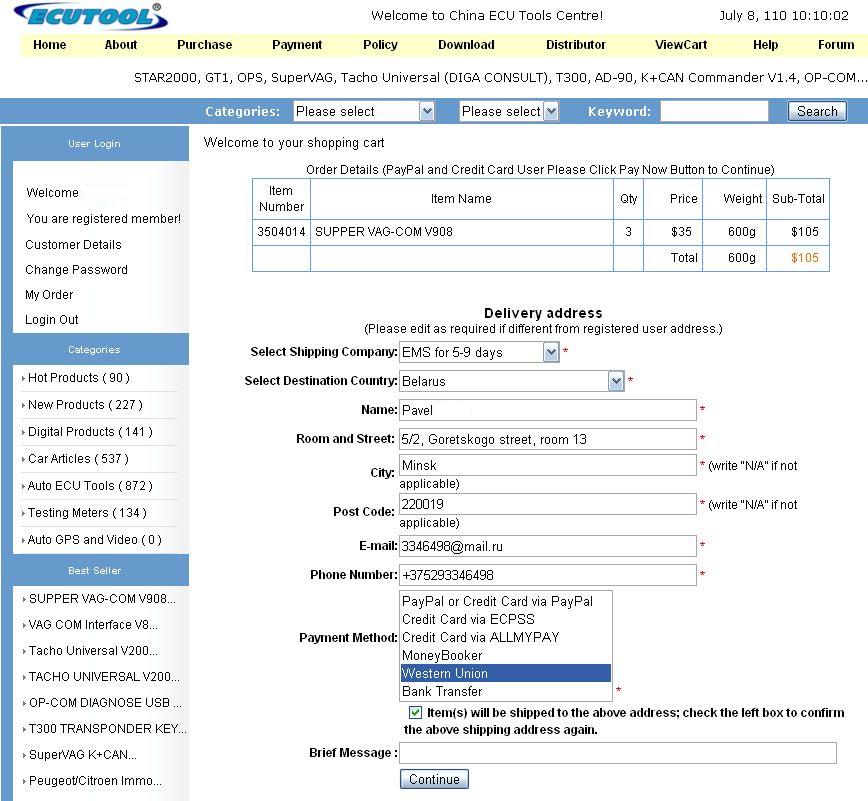Open the Select Shipping Company dropdown
Screen dimensions: 868x801
tap(479, 352)
